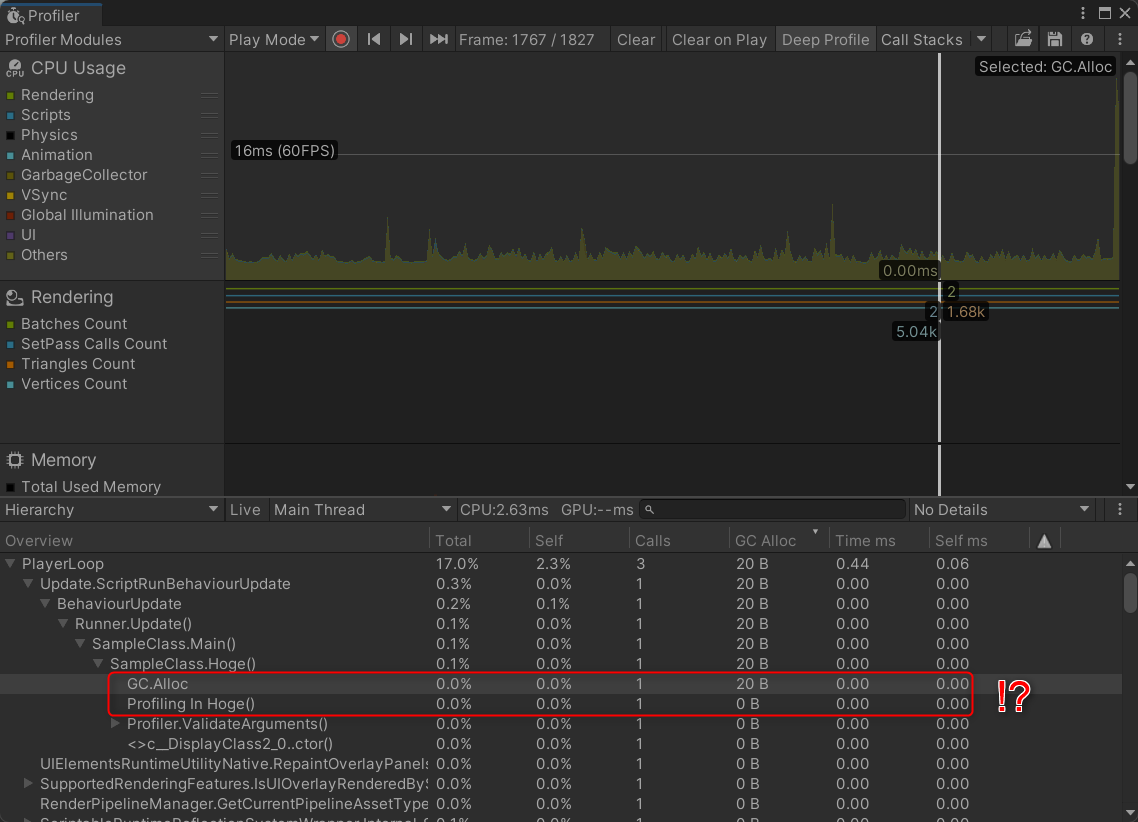Toggle the UI category color box
The width and height of the screenshot is (1138, 822).
pos(10,235)
